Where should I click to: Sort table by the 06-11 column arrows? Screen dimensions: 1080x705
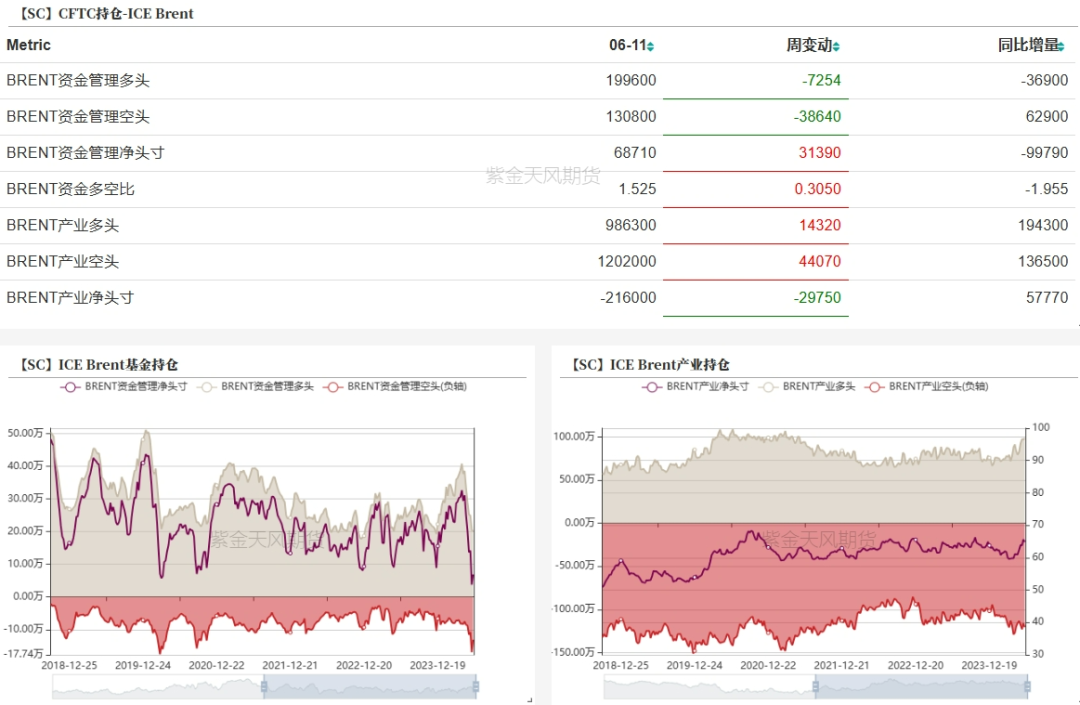651,47
